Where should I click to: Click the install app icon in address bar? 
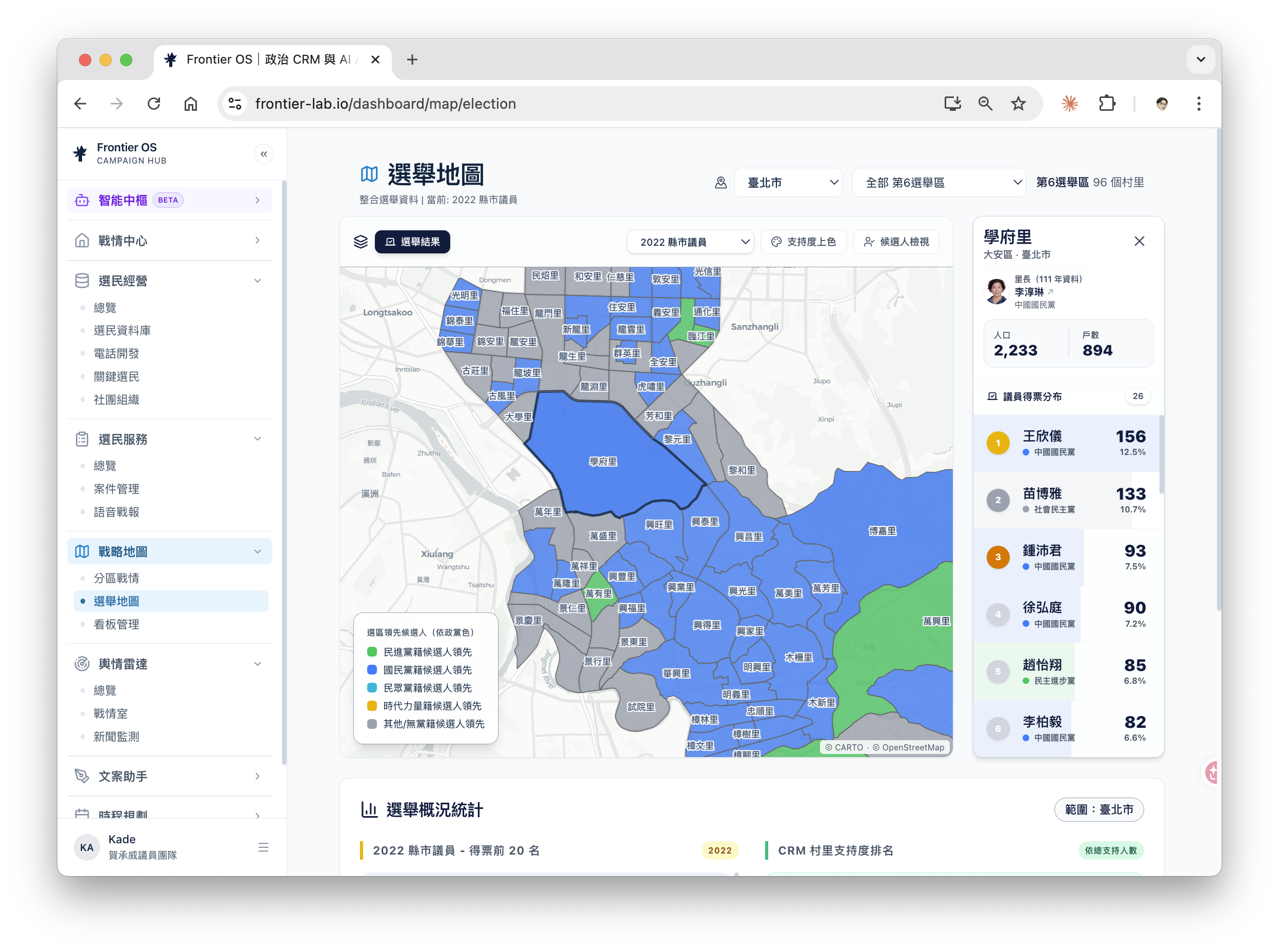(x=952, y=104)
